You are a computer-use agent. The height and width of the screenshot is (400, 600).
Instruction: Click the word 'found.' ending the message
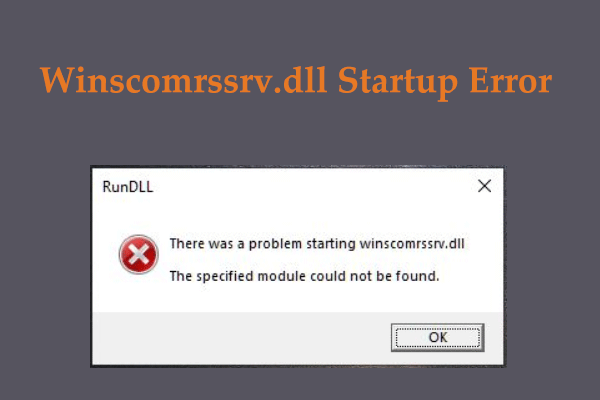pos(417,276)
